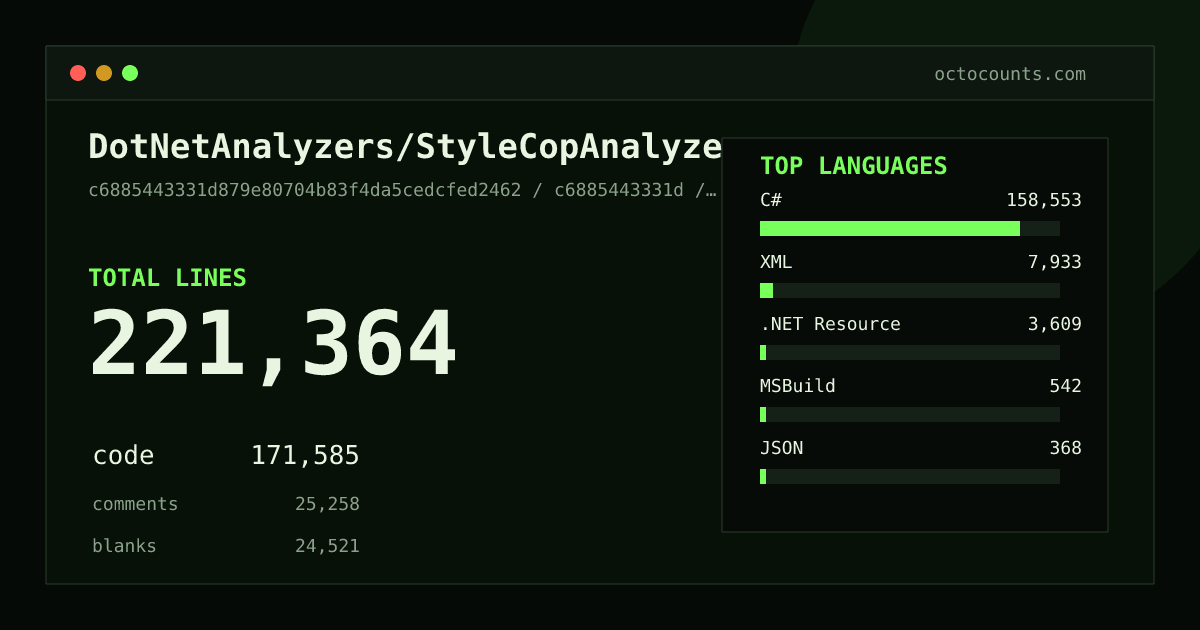Image resolution: width=1200 pixels, height=630 pixels.
Task: Click the 171,585 code count
Action: pyautogui.click(x=305, y=456)
